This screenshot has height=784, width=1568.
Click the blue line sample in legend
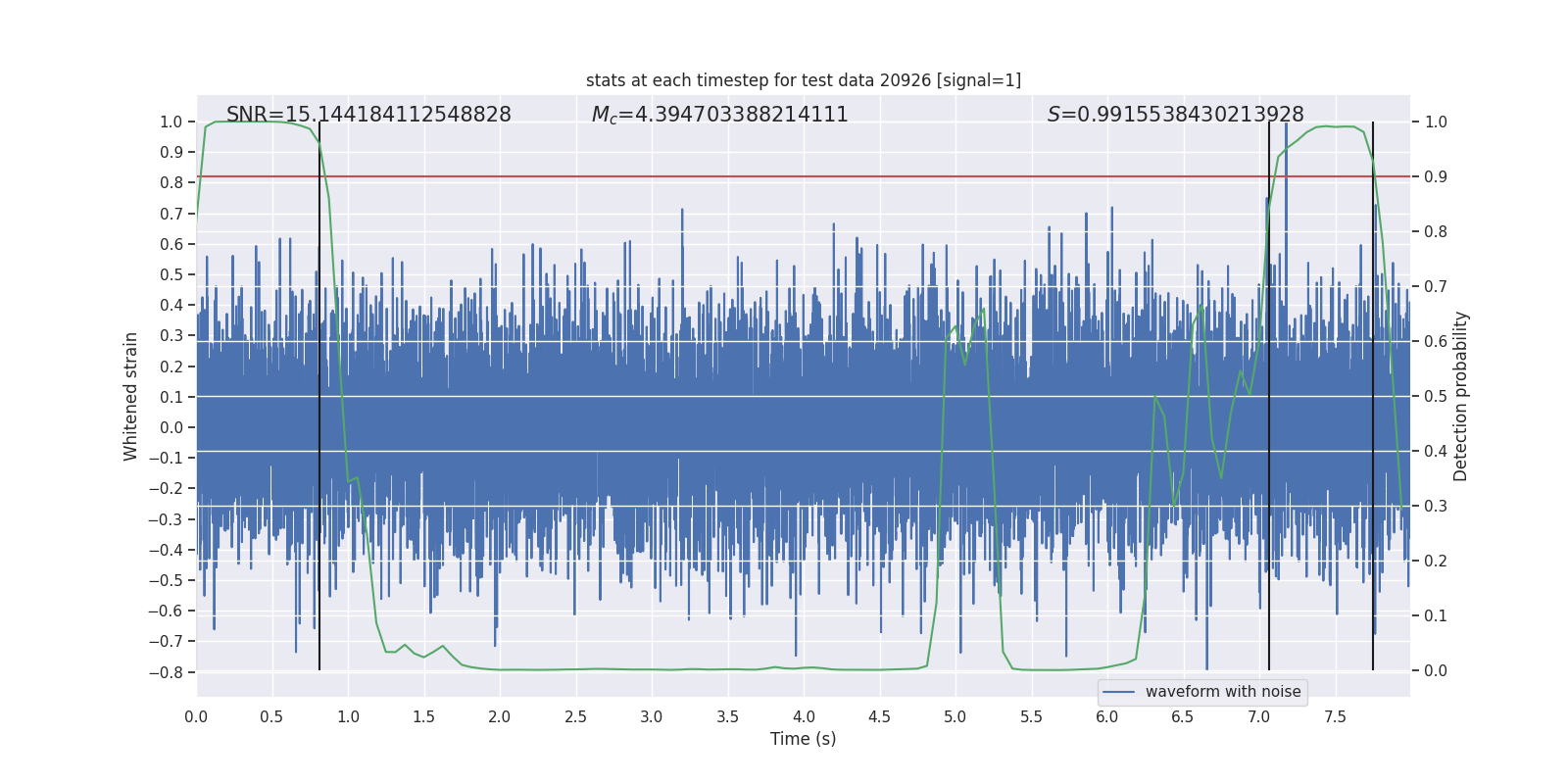point(1118,692)
